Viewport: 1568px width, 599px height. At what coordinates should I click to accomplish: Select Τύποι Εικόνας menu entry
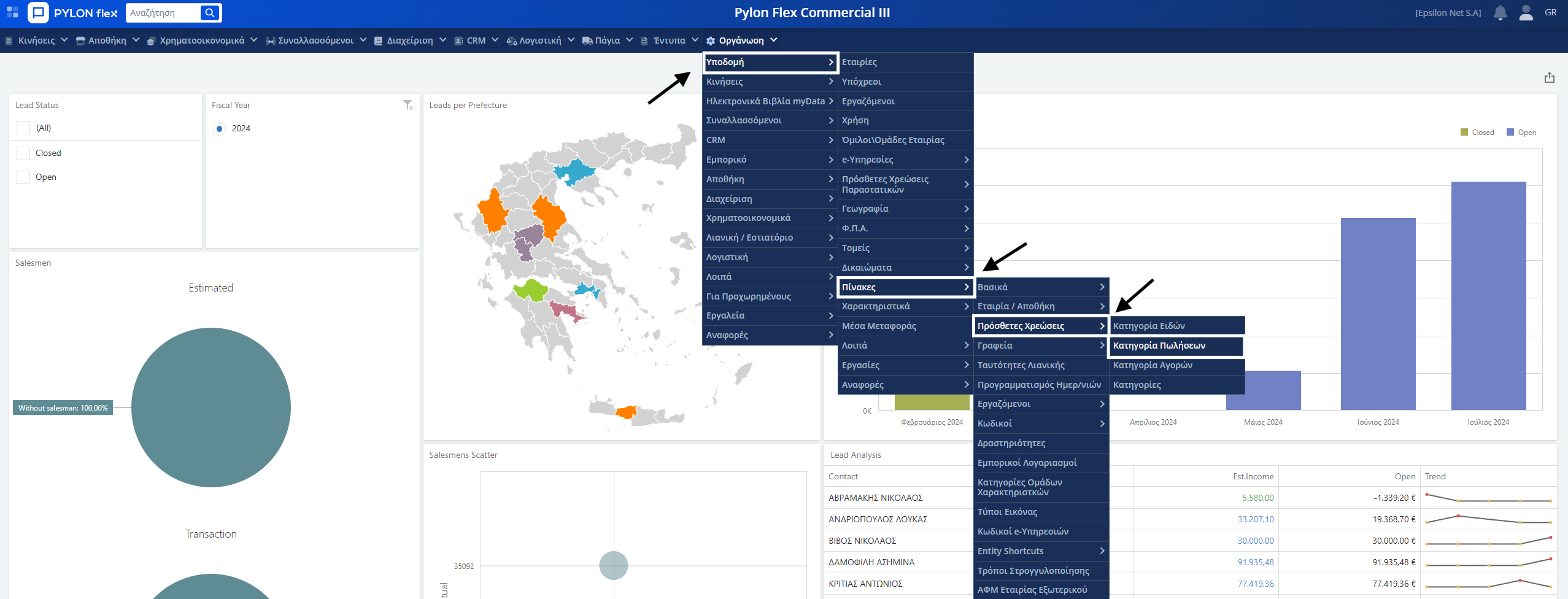point(1041,512)
